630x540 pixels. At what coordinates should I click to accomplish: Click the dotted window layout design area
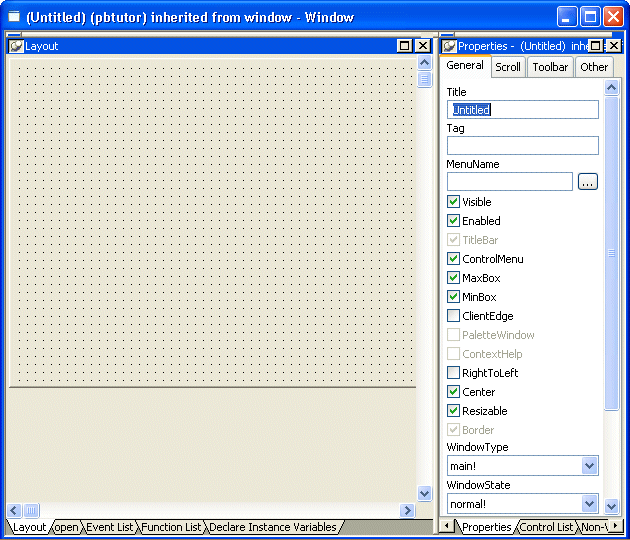(213, 223)
